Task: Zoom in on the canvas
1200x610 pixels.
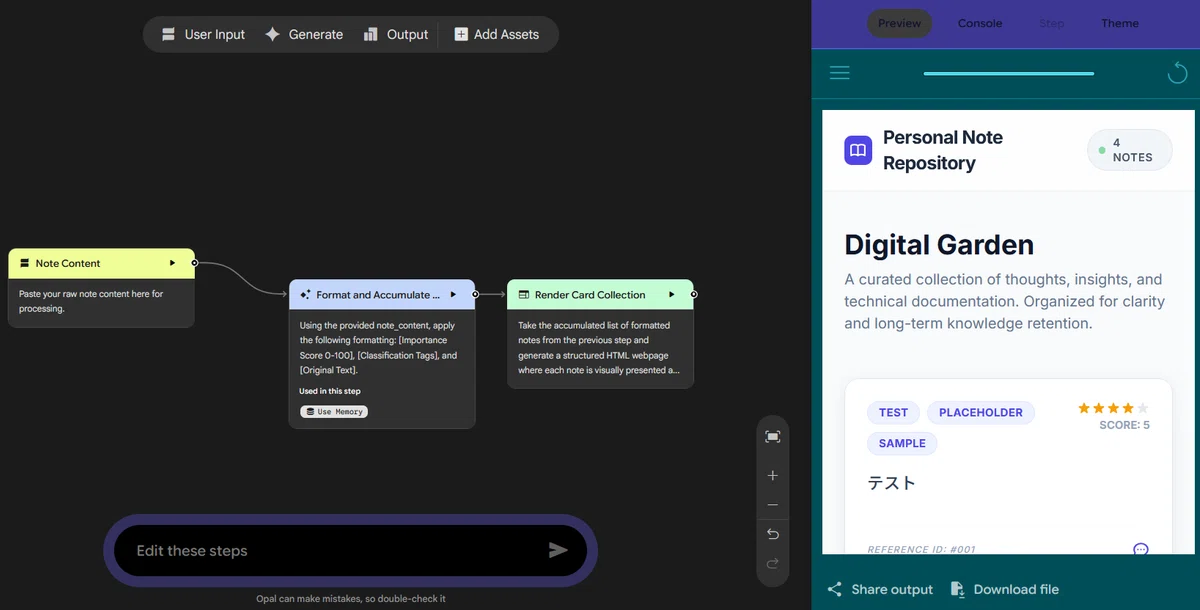Action: click(x=772, y=476)
